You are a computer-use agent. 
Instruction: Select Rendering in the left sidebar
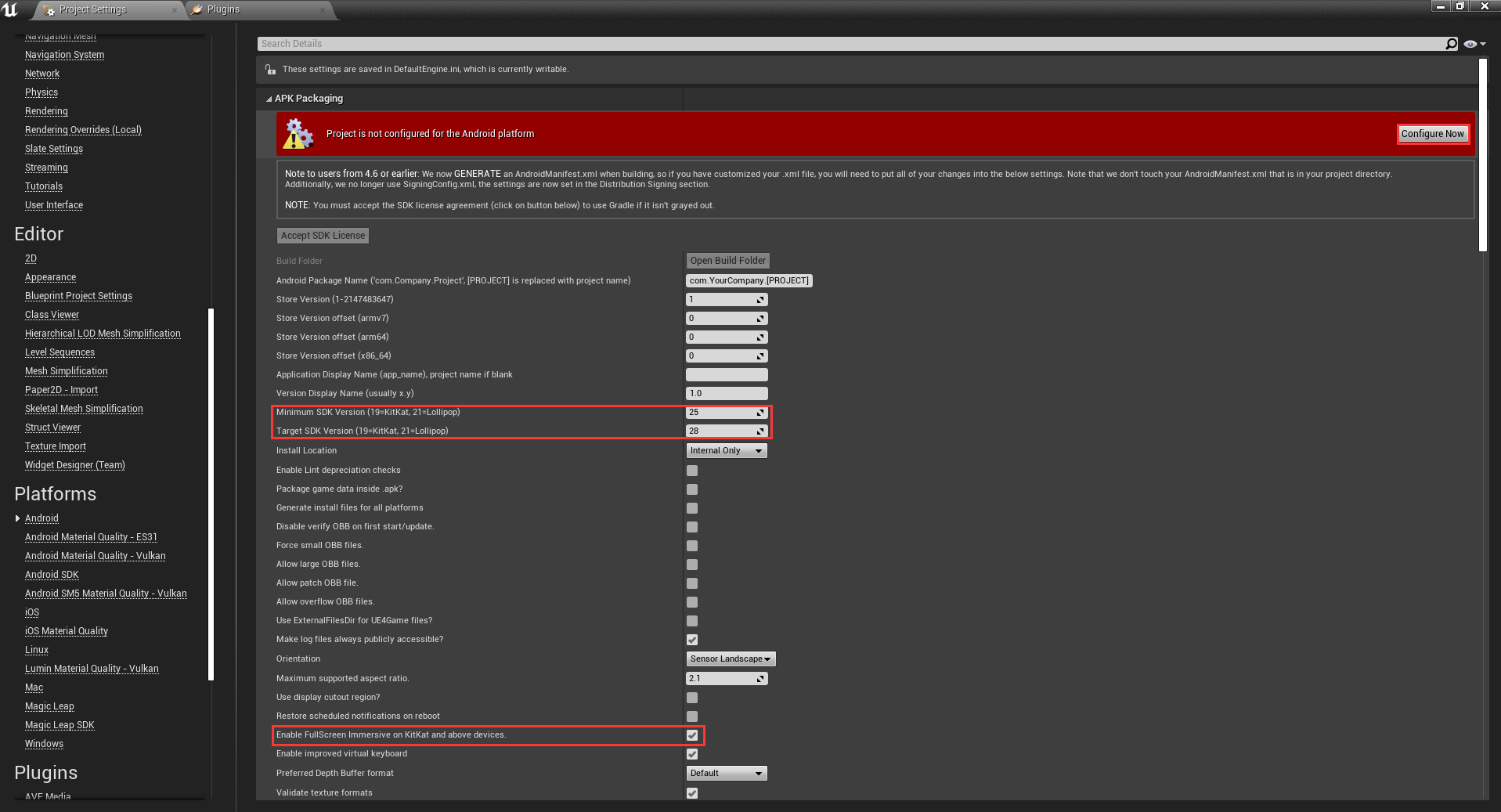(x=46, y=110)
